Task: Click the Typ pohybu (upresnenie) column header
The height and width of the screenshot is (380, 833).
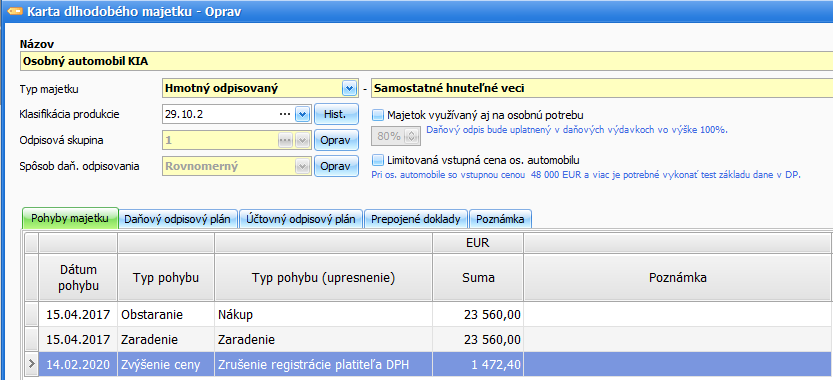Action: (x=324, y=277)
